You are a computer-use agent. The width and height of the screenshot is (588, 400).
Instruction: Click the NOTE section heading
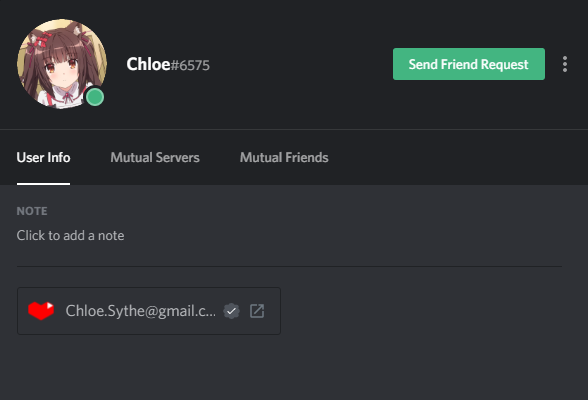tap(32, 211)
